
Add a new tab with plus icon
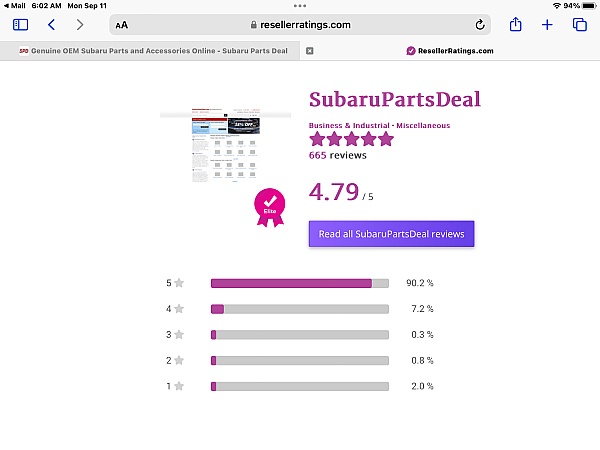[x=547, y=25]
